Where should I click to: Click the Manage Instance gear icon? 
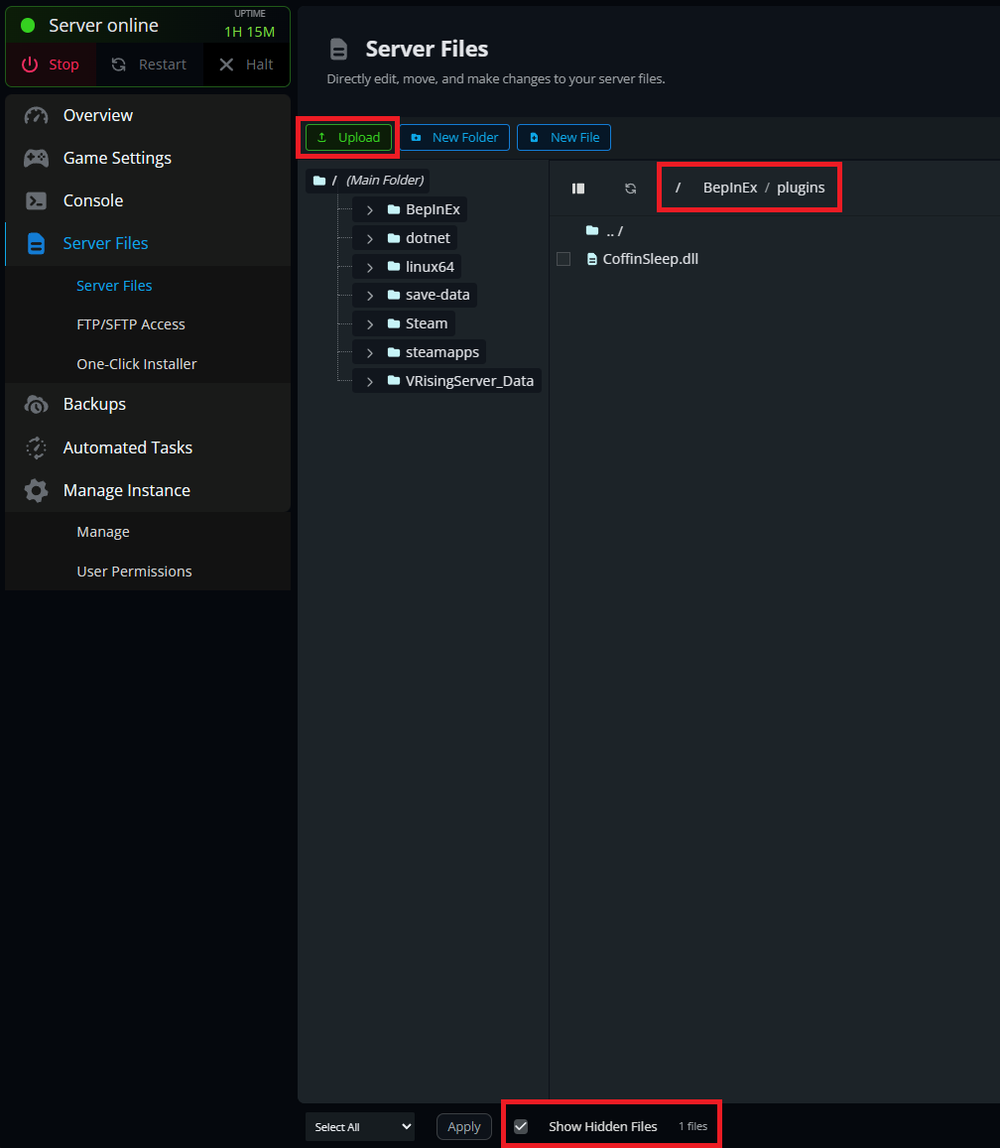36,491
